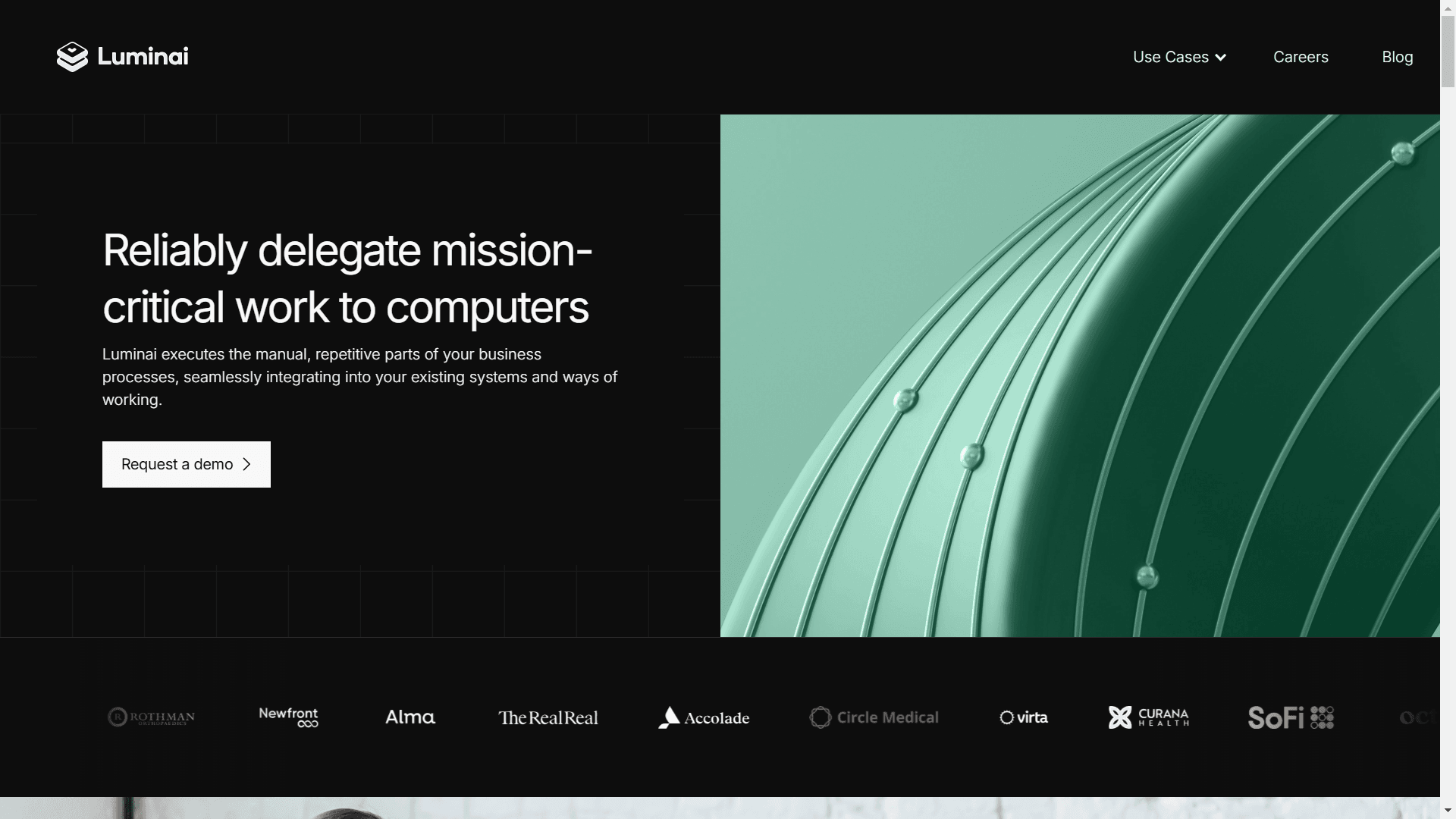Click the Newfront logo
This screenshot has height=819, width=1456.
coord(288,717)
